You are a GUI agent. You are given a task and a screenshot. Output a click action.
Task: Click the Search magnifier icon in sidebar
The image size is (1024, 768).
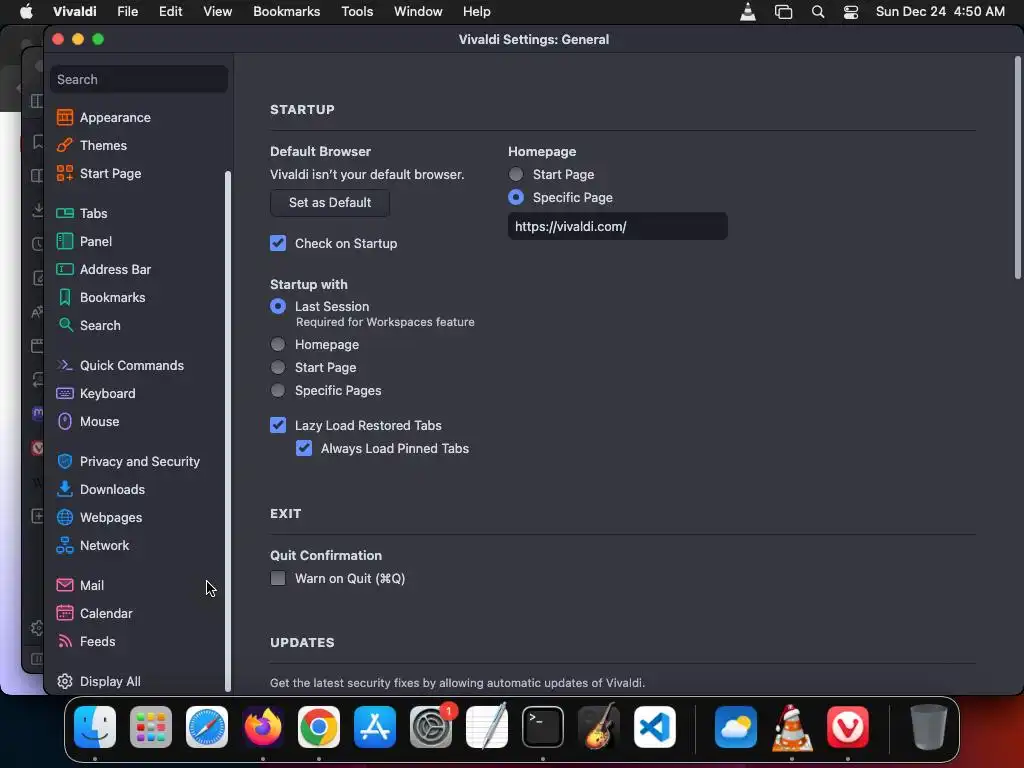(65, 325)
